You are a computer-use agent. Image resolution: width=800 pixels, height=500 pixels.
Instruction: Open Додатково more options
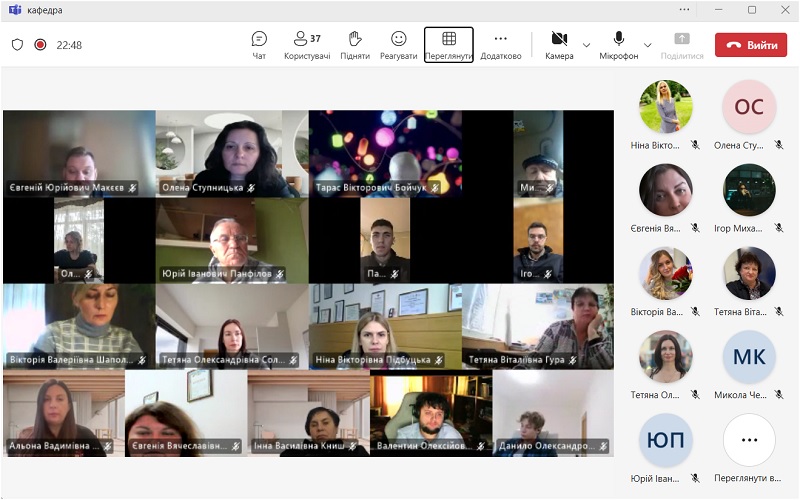coord(501,45)
